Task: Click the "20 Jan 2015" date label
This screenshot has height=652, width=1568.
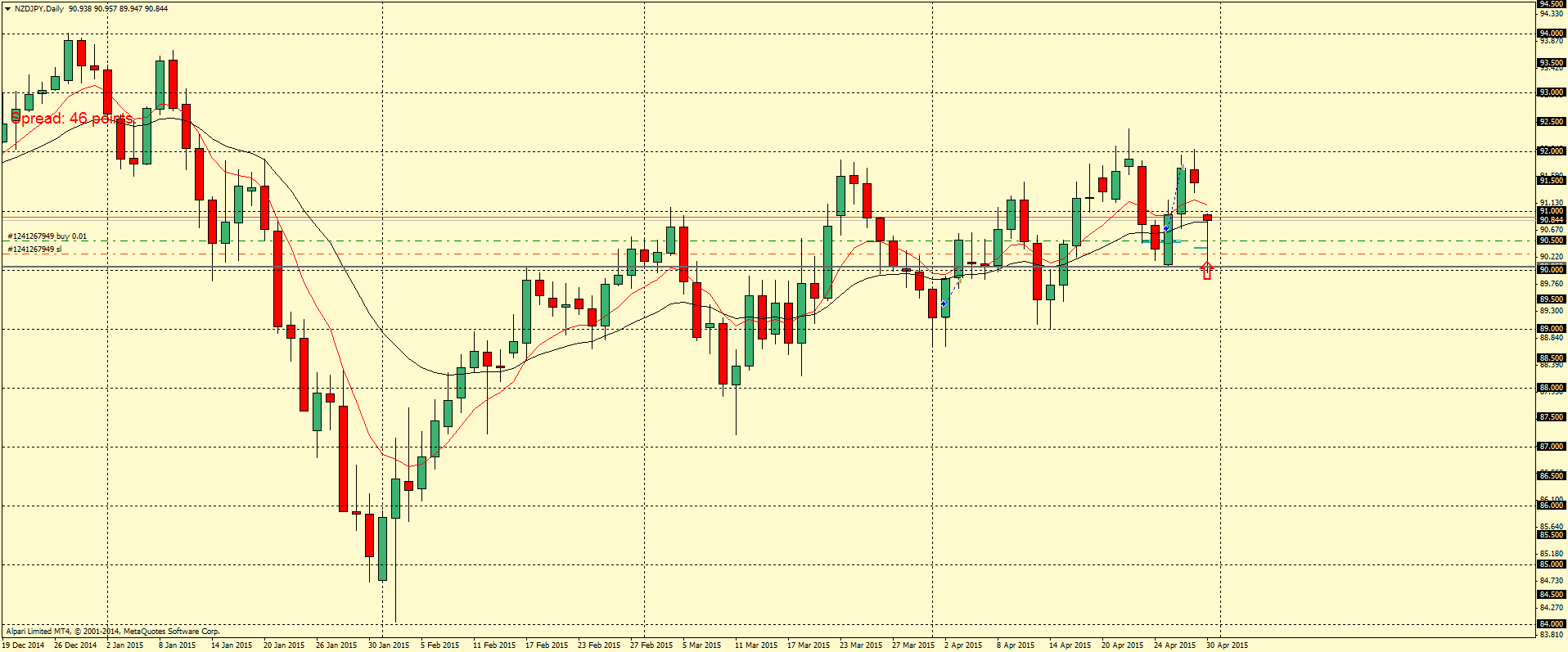Action: click(x=284, y=645)
